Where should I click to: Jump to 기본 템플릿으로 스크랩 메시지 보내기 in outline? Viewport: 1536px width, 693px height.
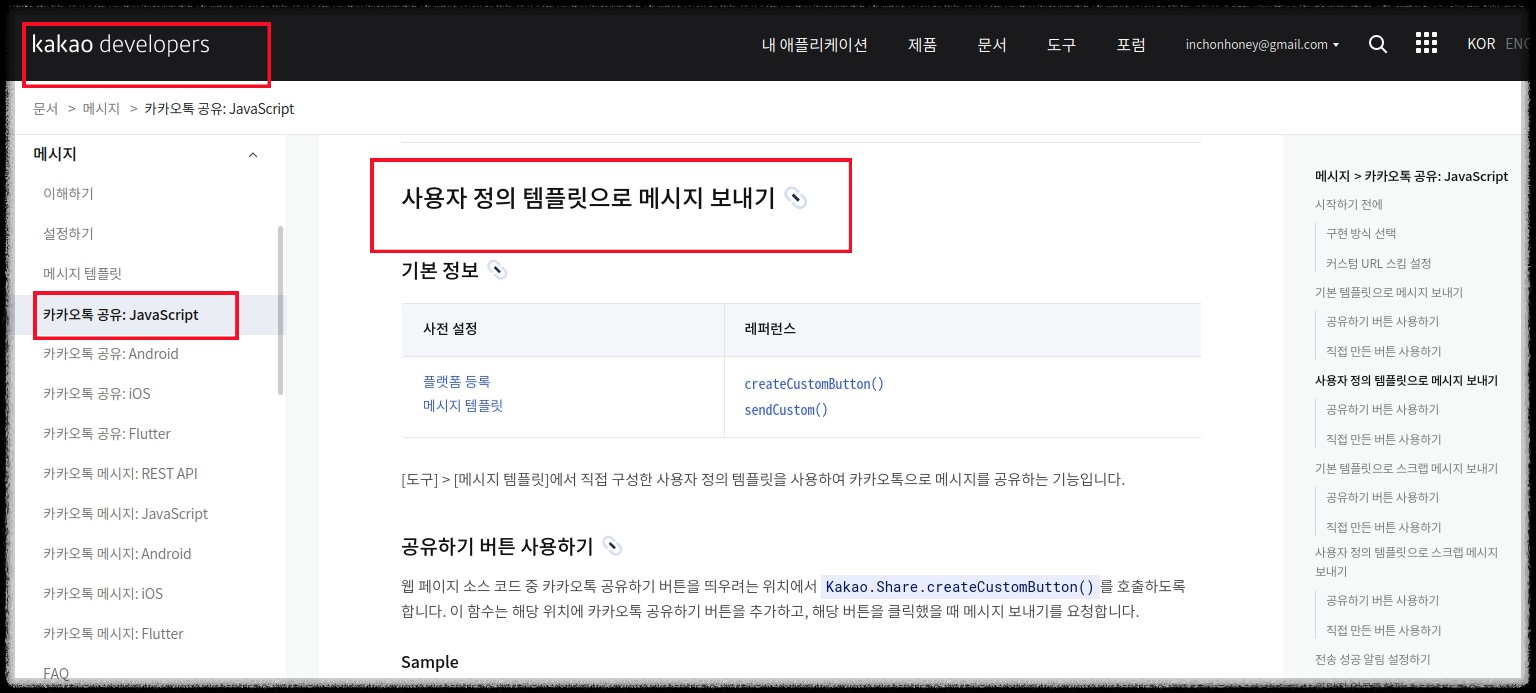1406,468
